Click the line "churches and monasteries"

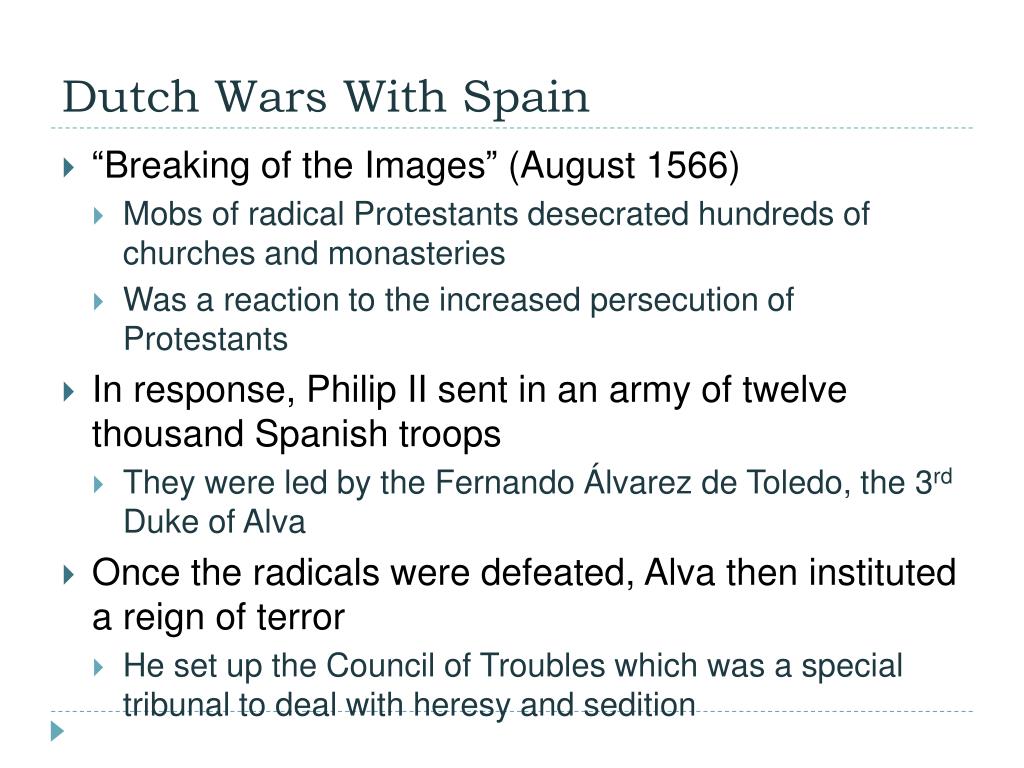[x=314, y=253]
